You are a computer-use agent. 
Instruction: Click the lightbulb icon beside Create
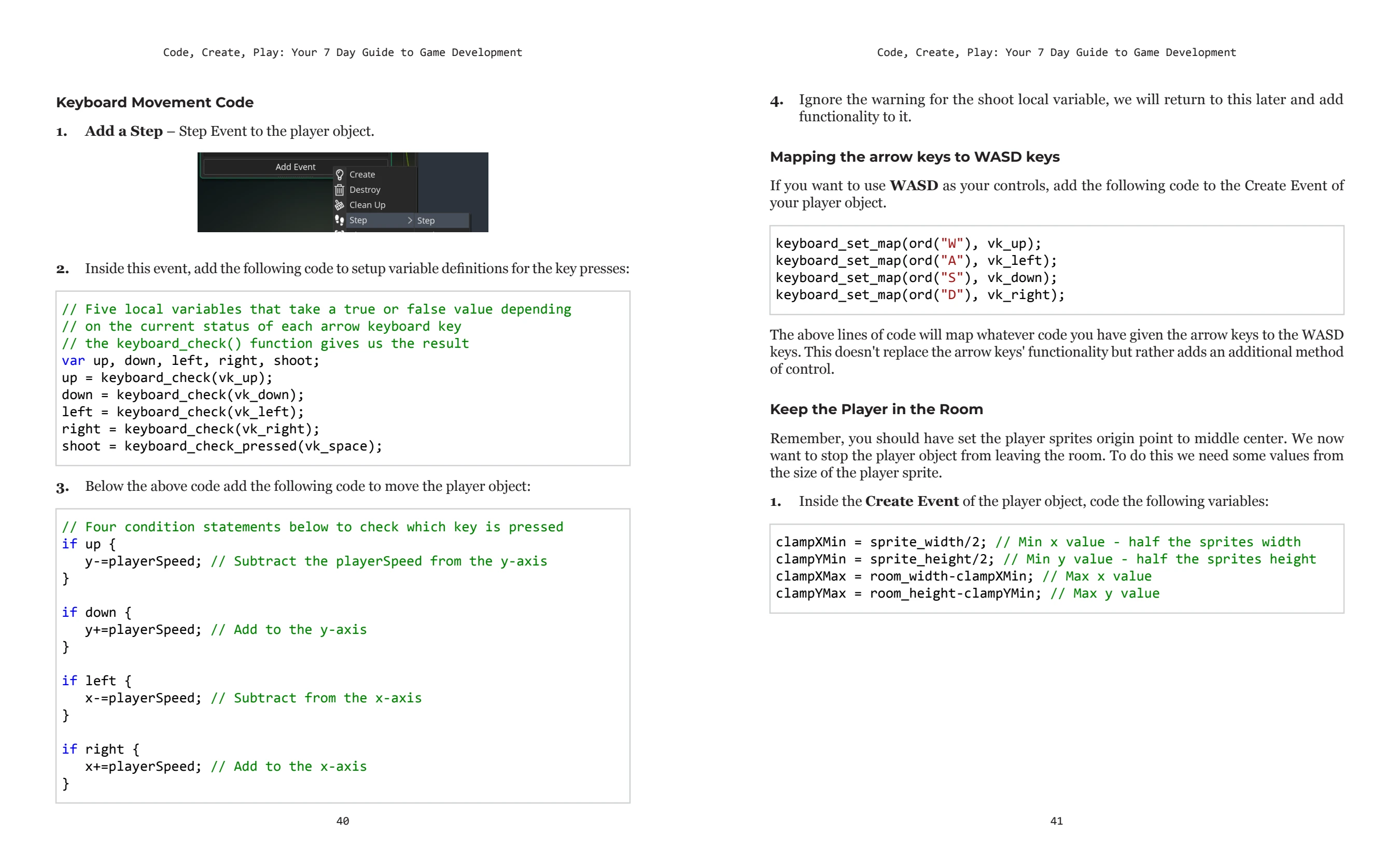coord(339,175)
